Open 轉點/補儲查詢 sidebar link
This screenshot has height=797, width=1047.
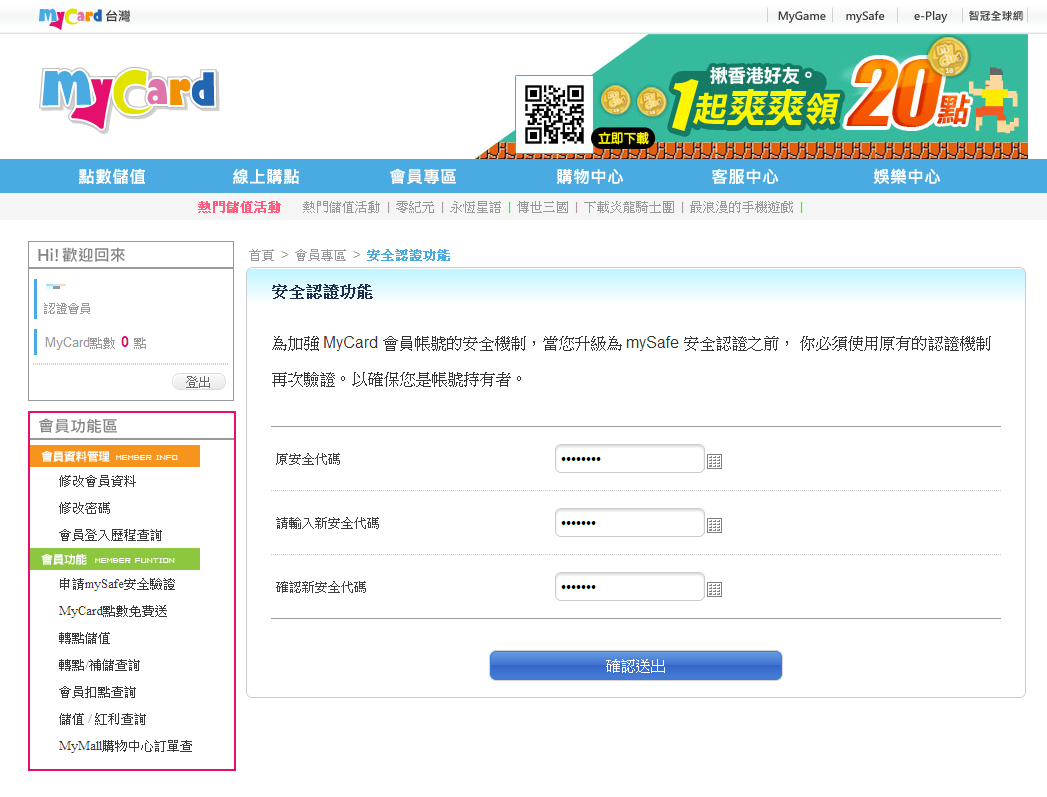click(x=99, y=665)
